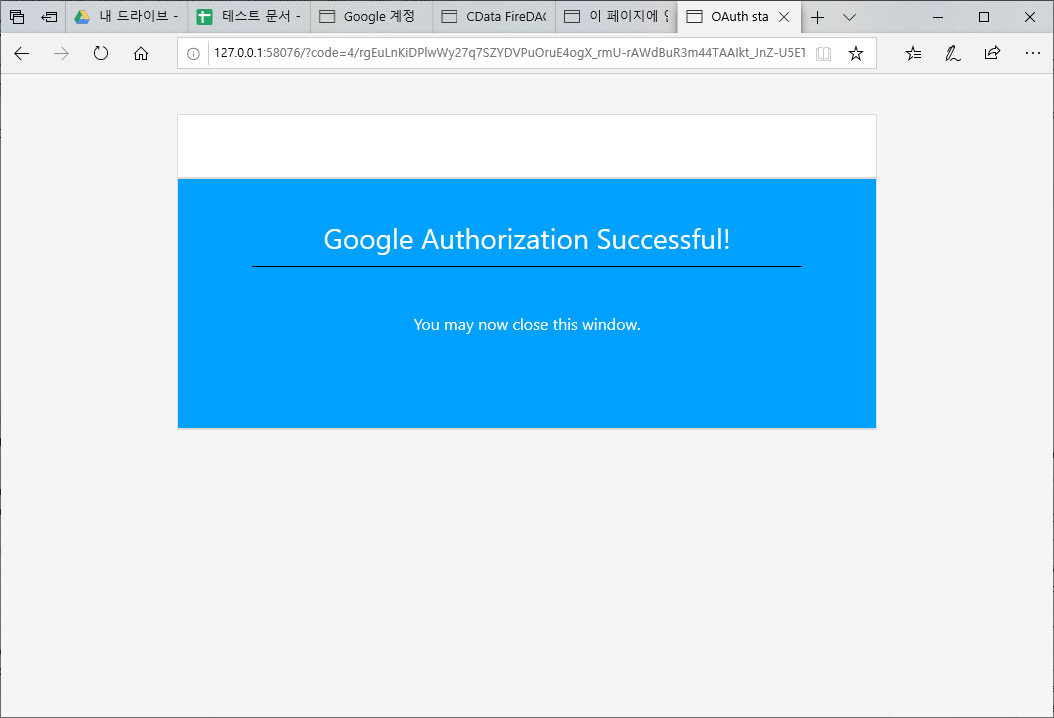The height and width of the screenshot is (718, 1054).
Task: Set these tabs aside icon
Action: pyautogui.click(x=49, y=17)
